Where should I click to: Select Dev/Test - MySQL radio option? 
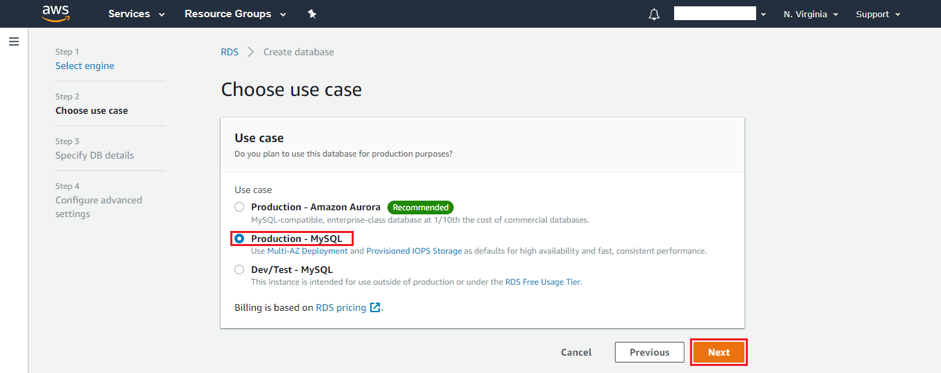[x=239, y=270]
